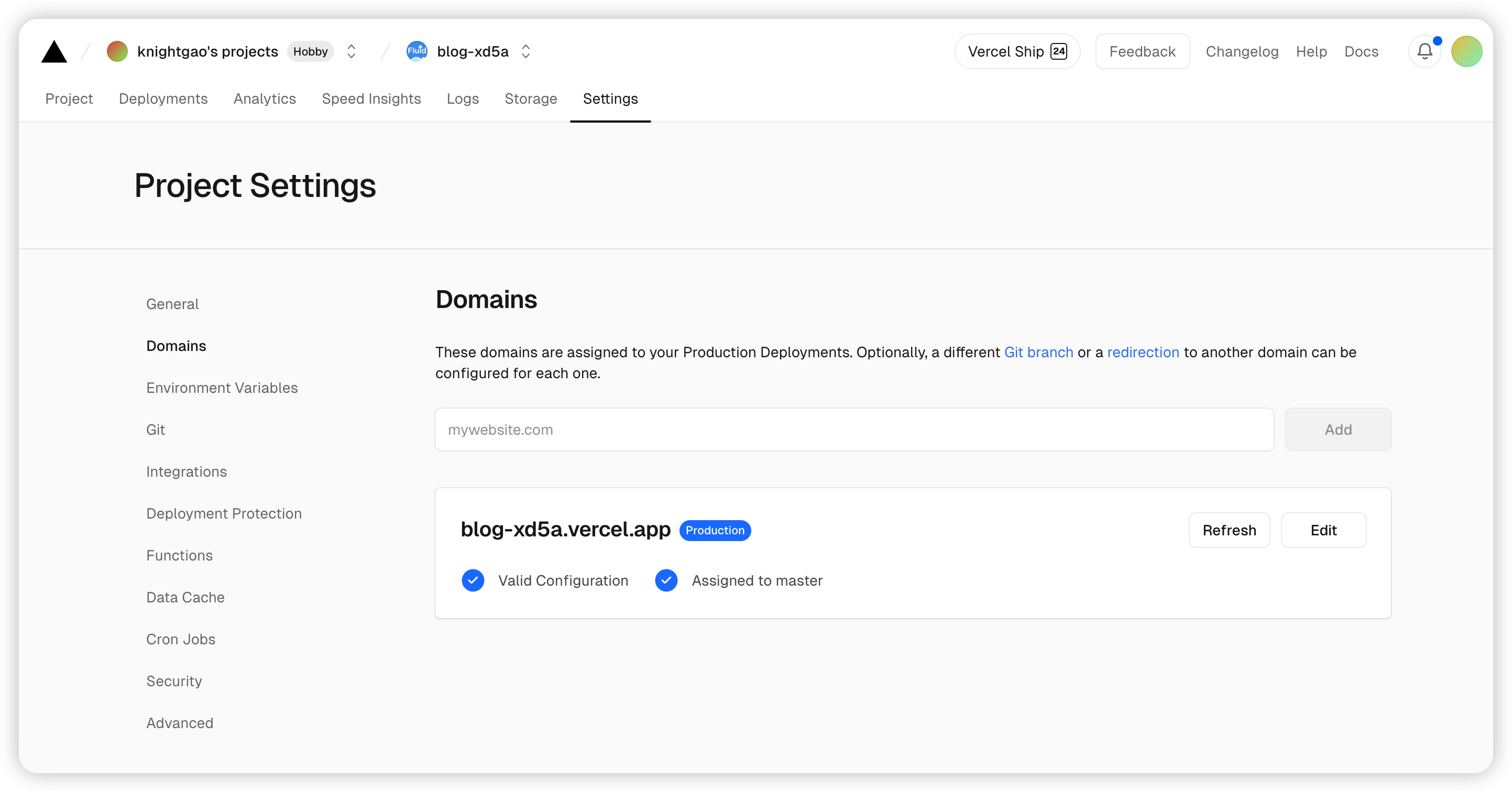Follow the Git branch link
The width and height of the screenshot is (1512, 792).
click(1038, 352)
